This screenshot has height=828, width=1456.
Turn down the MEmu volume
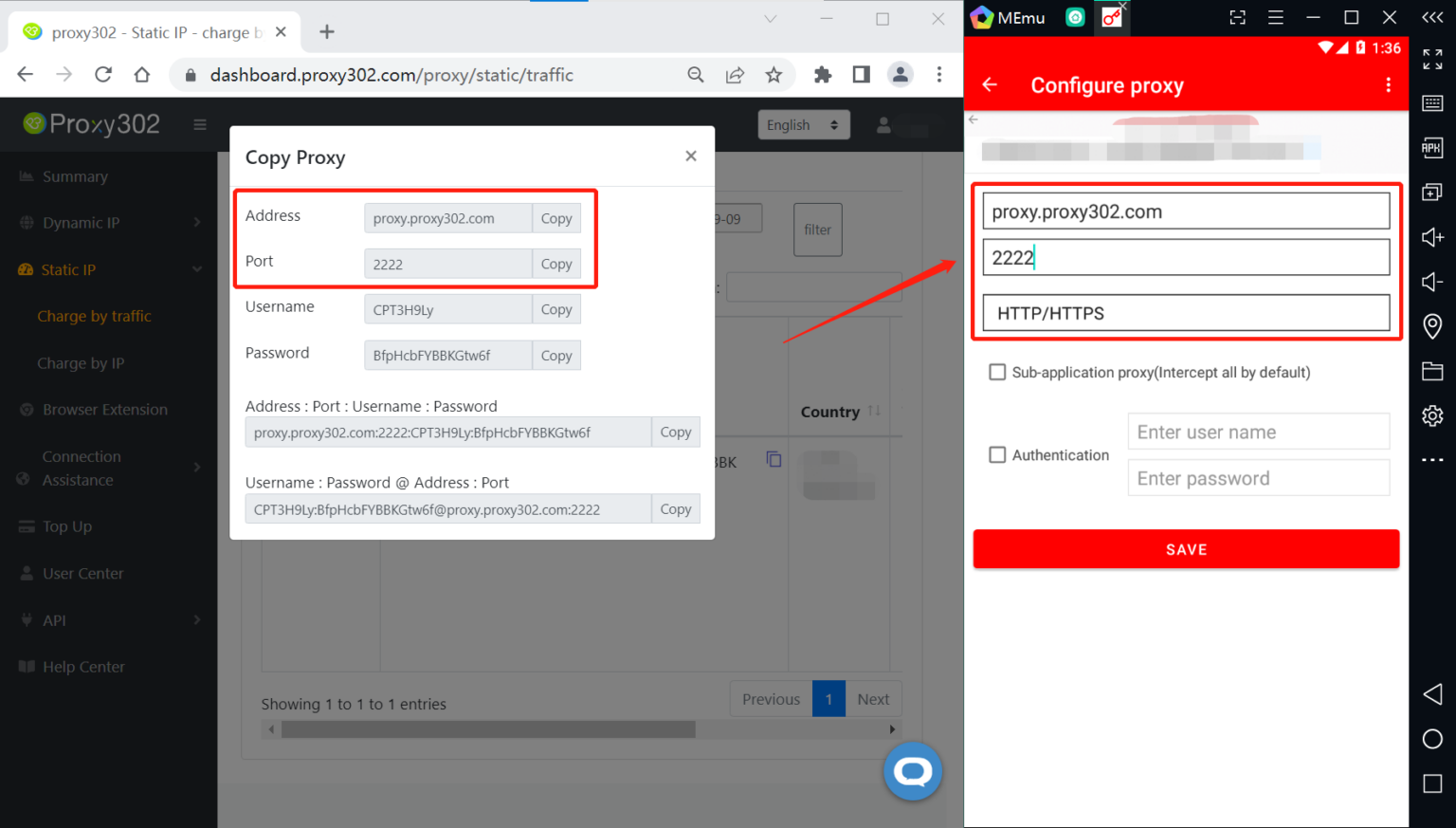(x=1432, y=282)
